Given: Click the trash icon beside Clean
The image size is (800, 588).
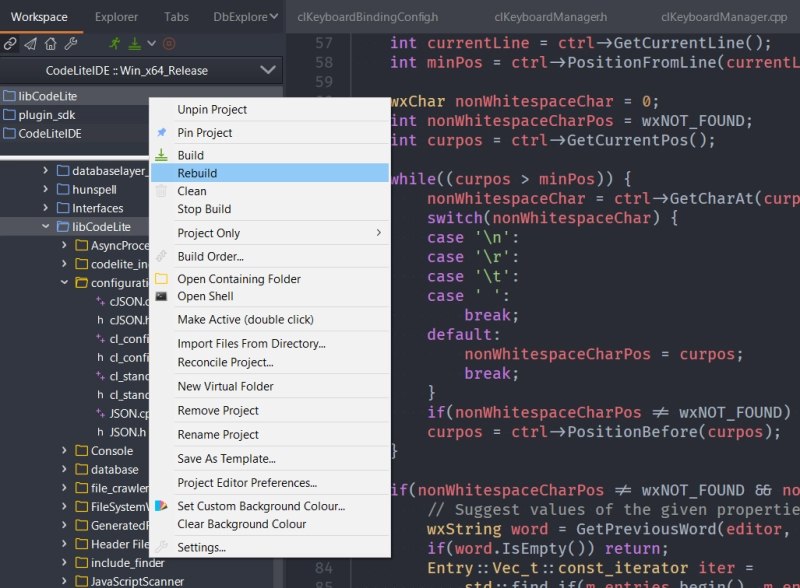Looking at the screenshot, I should point(161,191).
